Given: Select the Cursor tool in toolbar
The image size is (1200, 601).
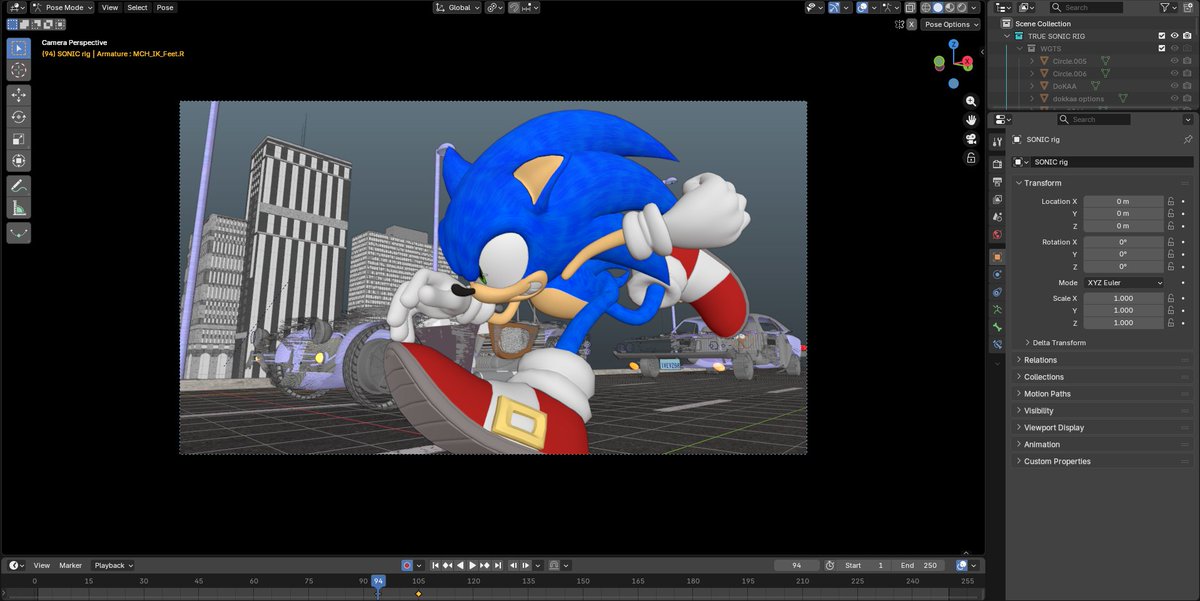Looking at the screenshot, I should coord(18,70).
